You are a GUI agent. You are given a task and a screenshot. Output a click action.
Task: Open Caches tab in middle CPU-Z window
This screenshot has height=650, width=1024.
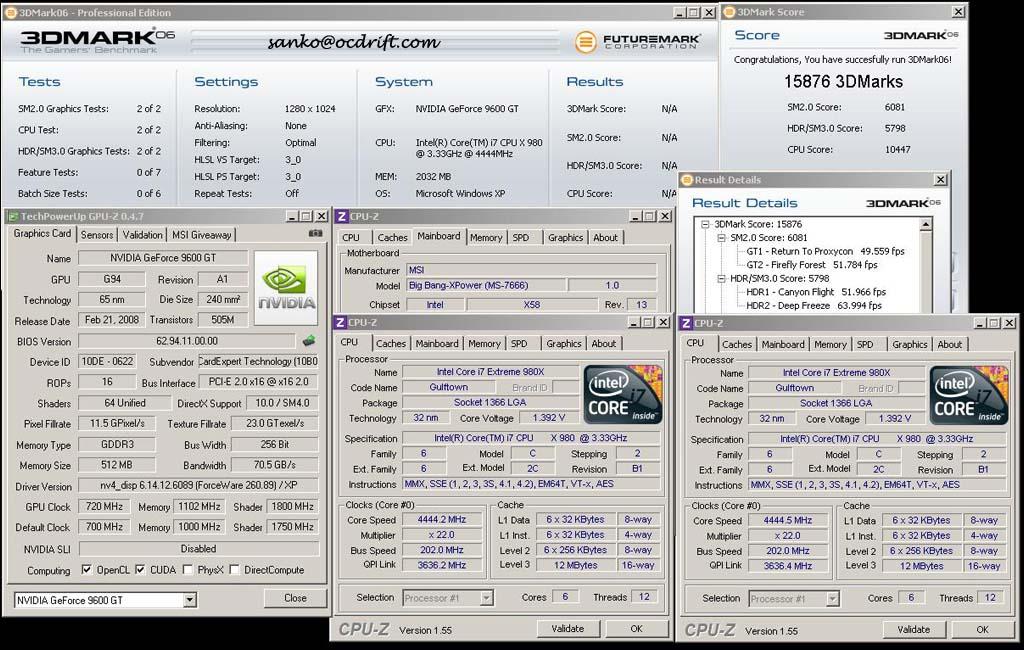point(391,343)
